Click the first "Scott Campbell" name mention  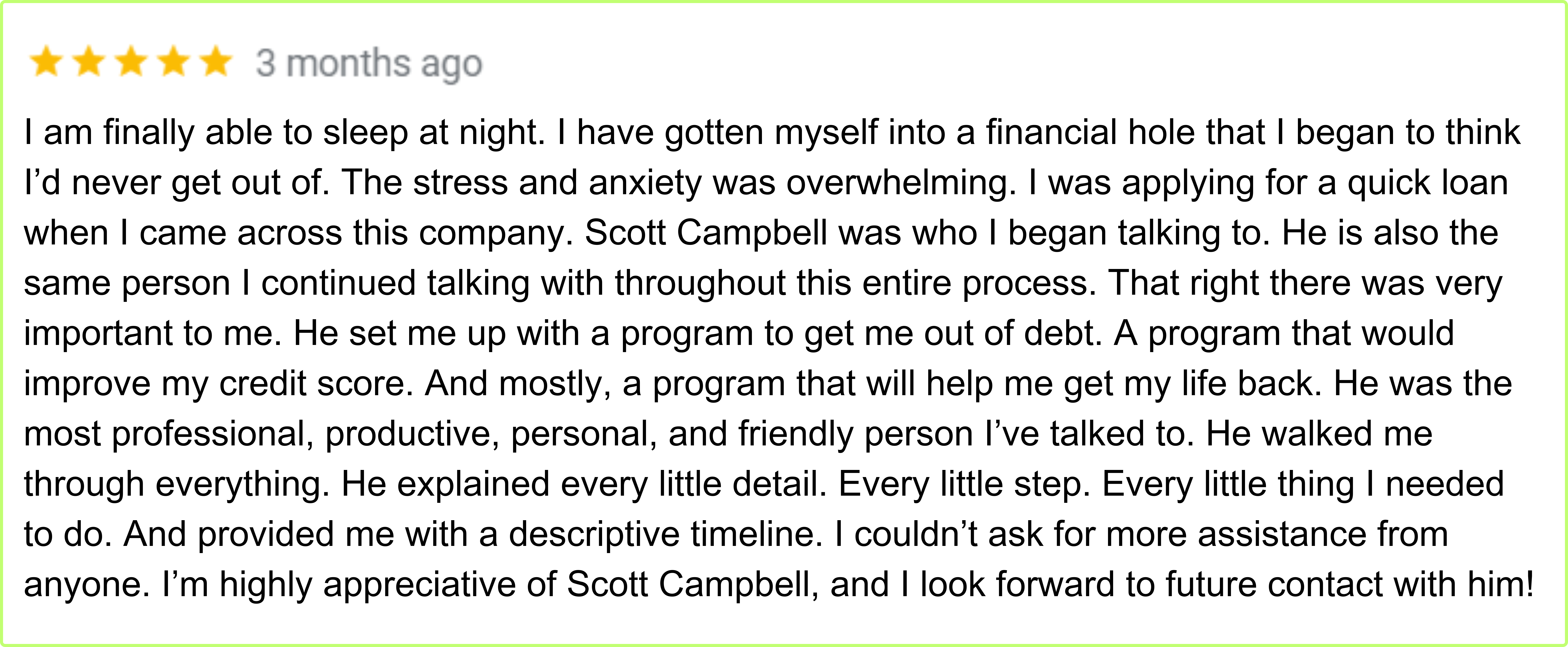coord(706,233)
